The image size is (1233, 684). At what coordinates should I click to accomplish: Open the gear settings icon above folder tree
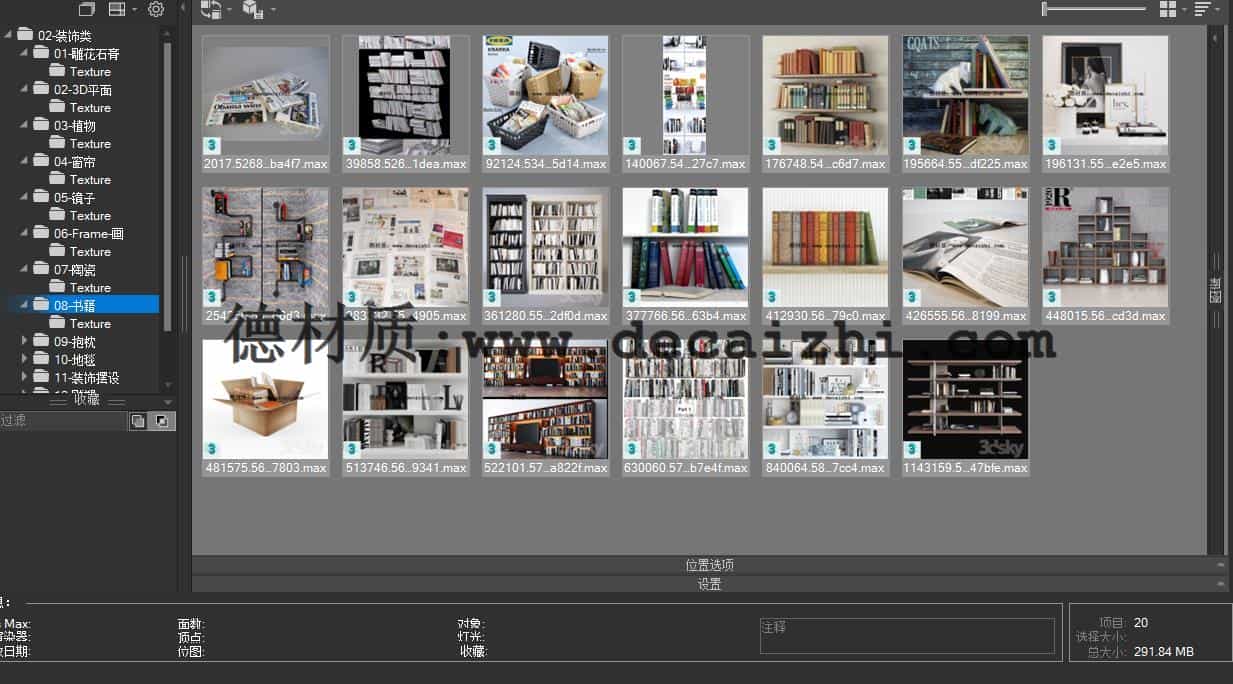[x=156, y=10]
